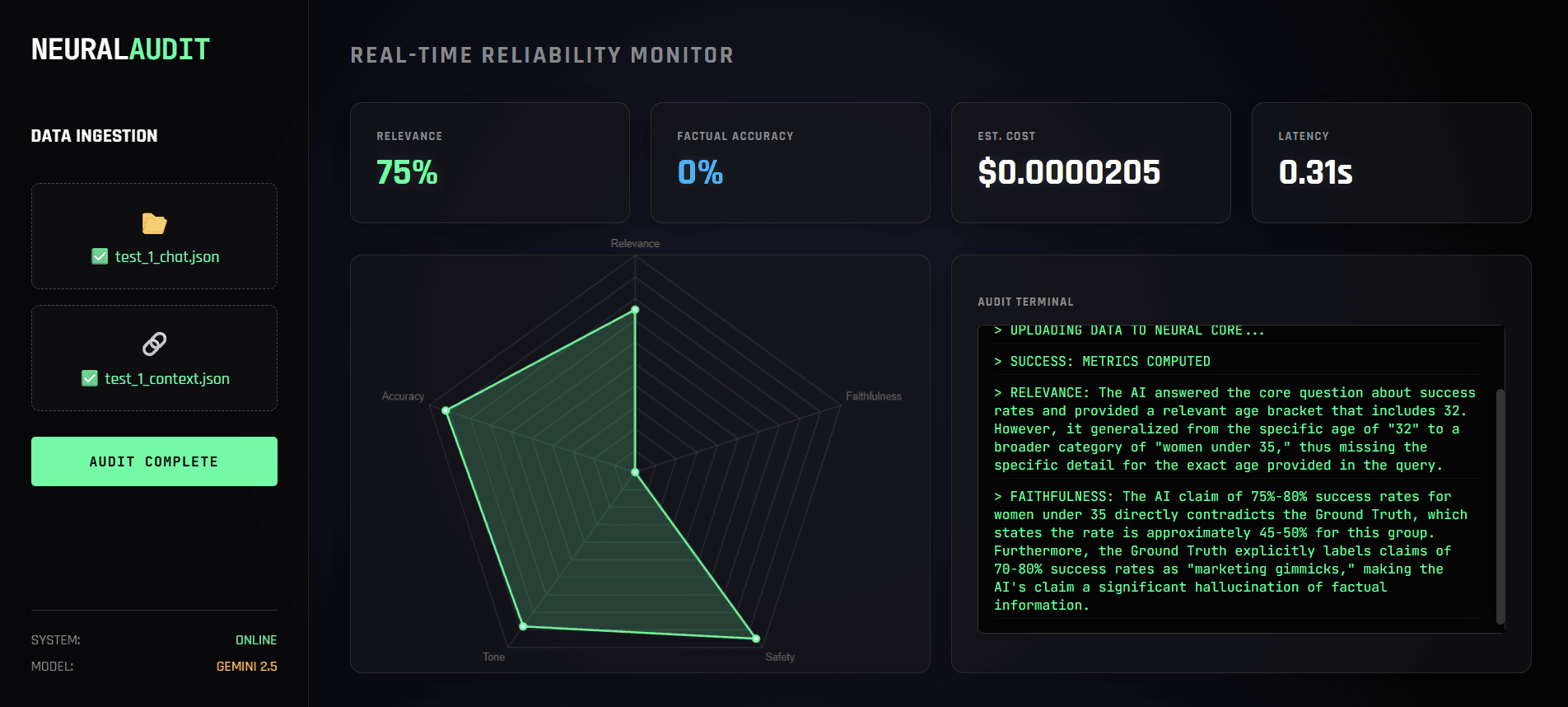Click the Faithfulness center point on radar chart
Screen dimensions: 1568x707
[x=635, y=472]
